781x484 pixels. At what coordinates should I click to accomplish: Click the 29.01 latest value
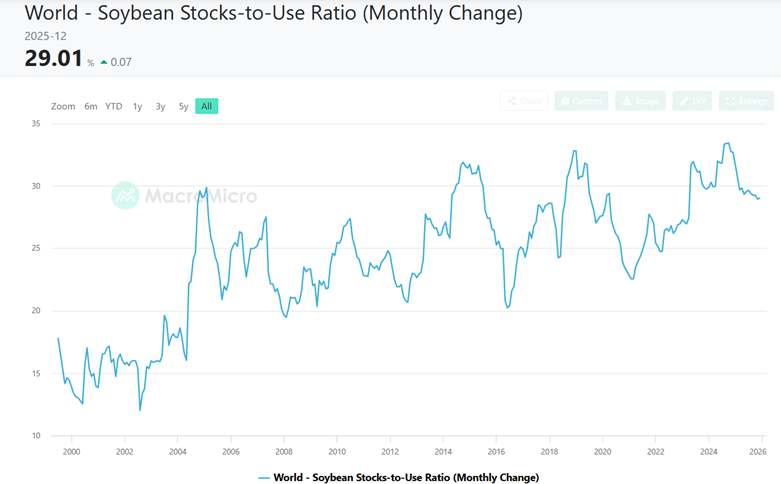click(53, 58)
